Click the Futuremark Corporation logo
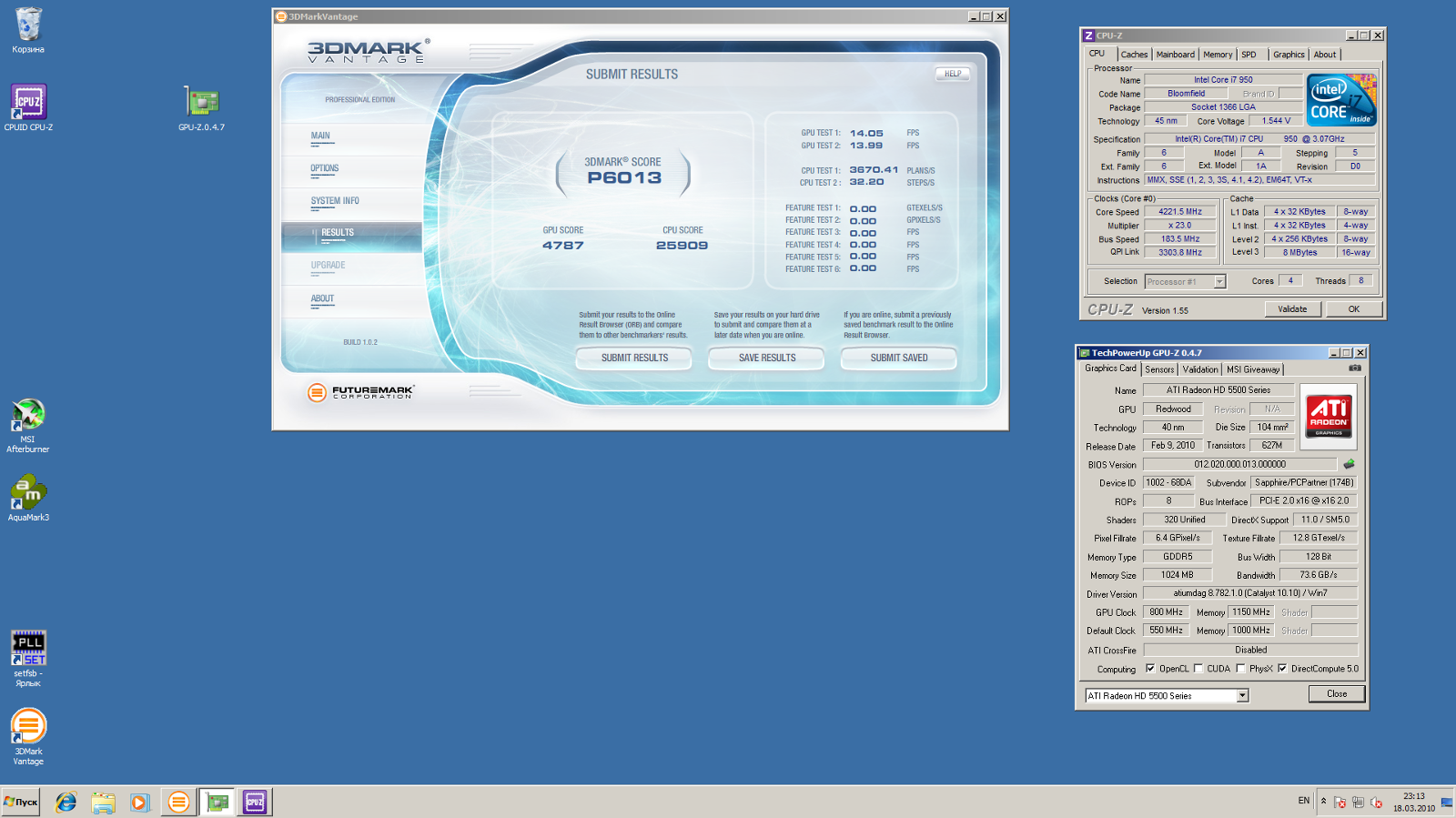Image resolution: width=1456 pixels, height=818 pixels. pos(361,392)
